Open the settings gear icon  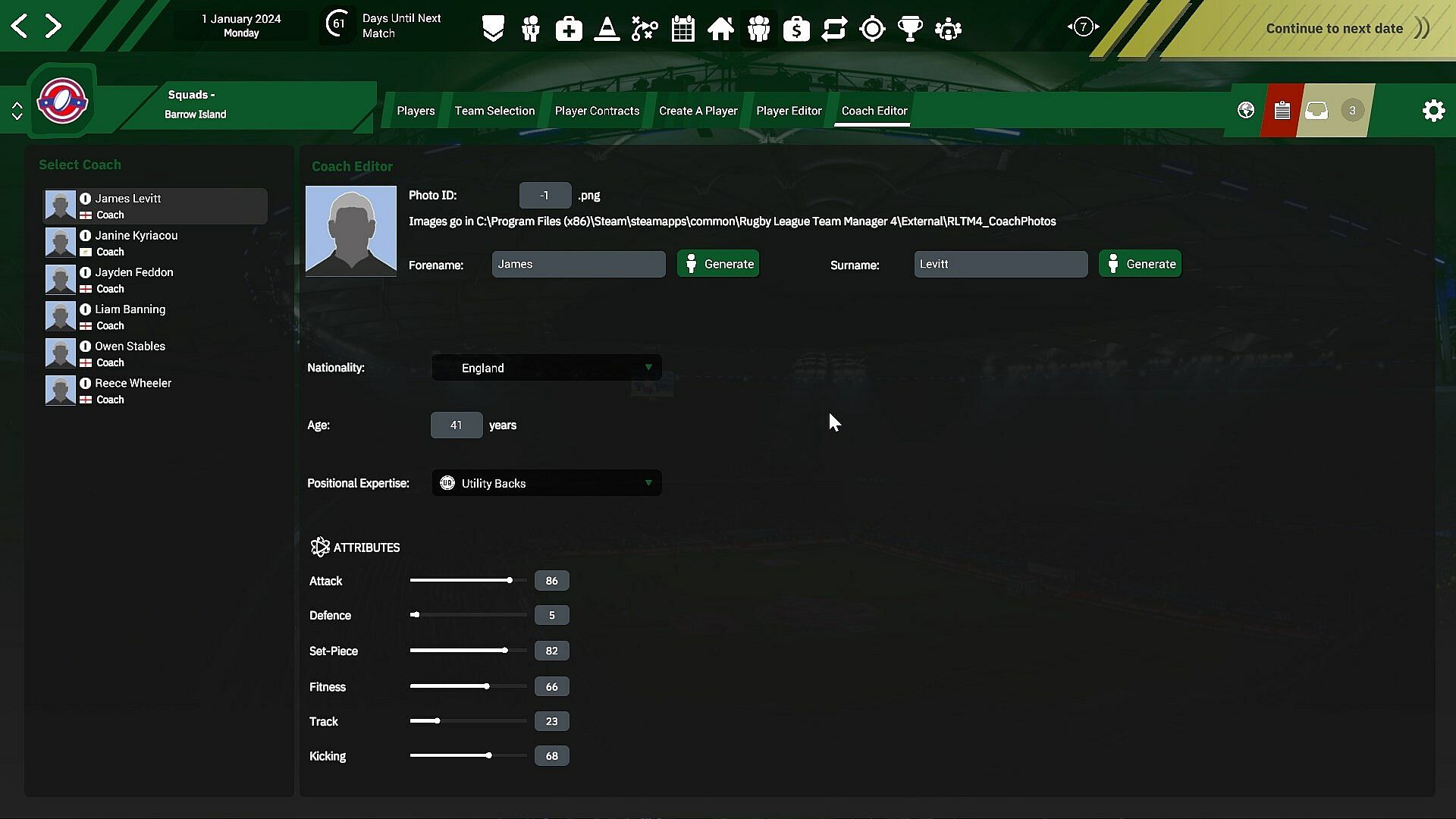[1433, 111]
